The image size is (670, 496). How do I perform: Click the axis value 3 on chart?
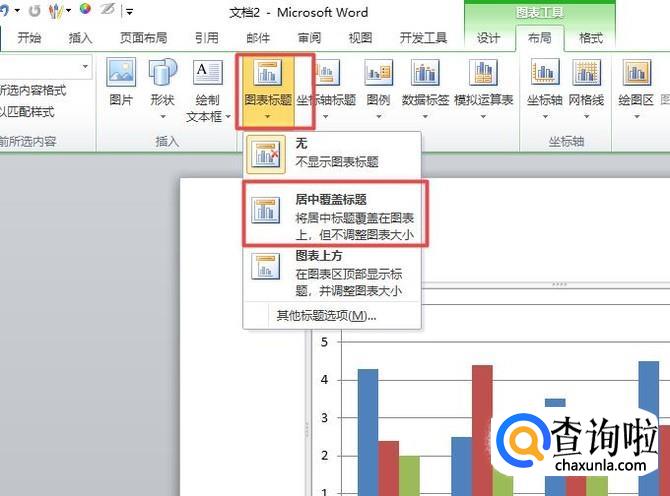tap(324, 418)
